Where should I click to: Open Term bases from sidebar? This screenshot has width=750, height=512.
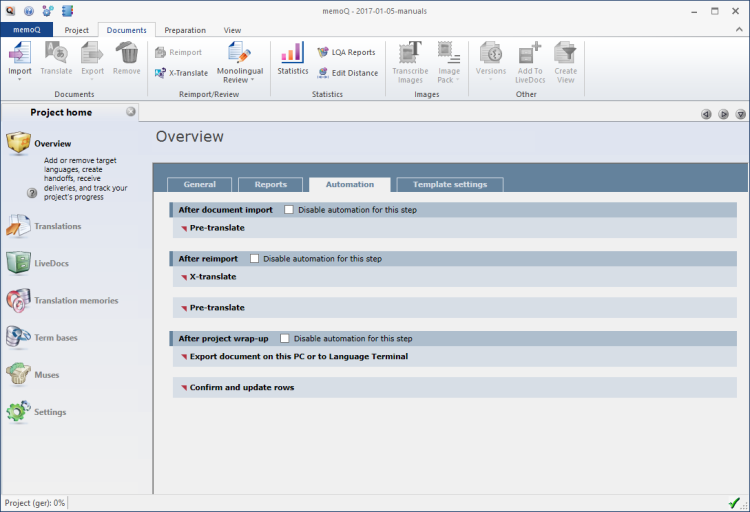pos(55,338)
